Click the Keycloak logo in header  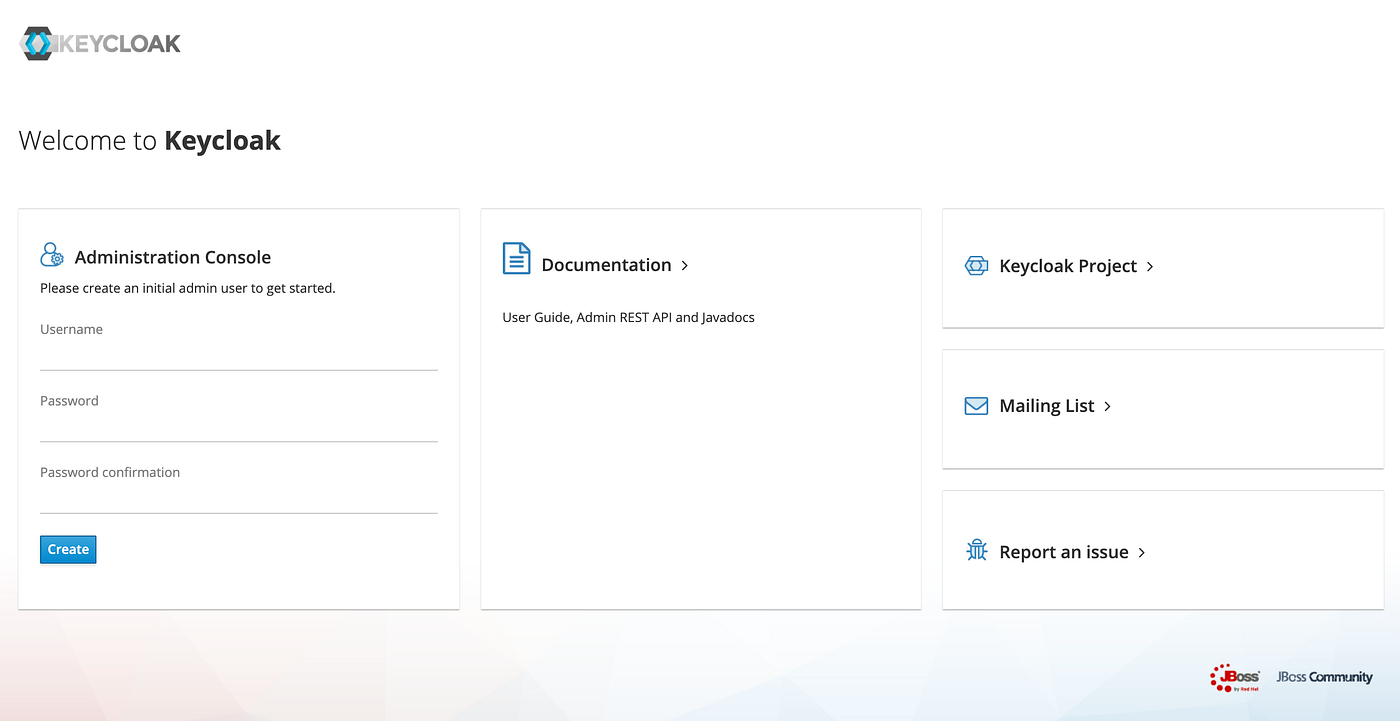[100, 44]
